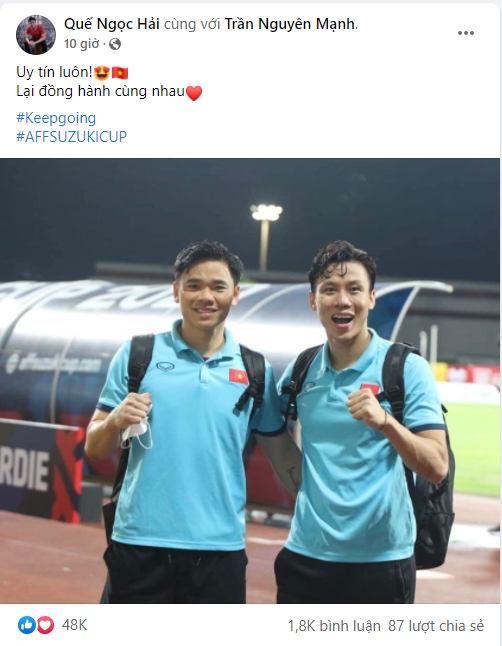Open the #Keepgoing hashtag
The height and width of the screenshot is (646, 502).
pyautogui.click(x=56, y=118)
